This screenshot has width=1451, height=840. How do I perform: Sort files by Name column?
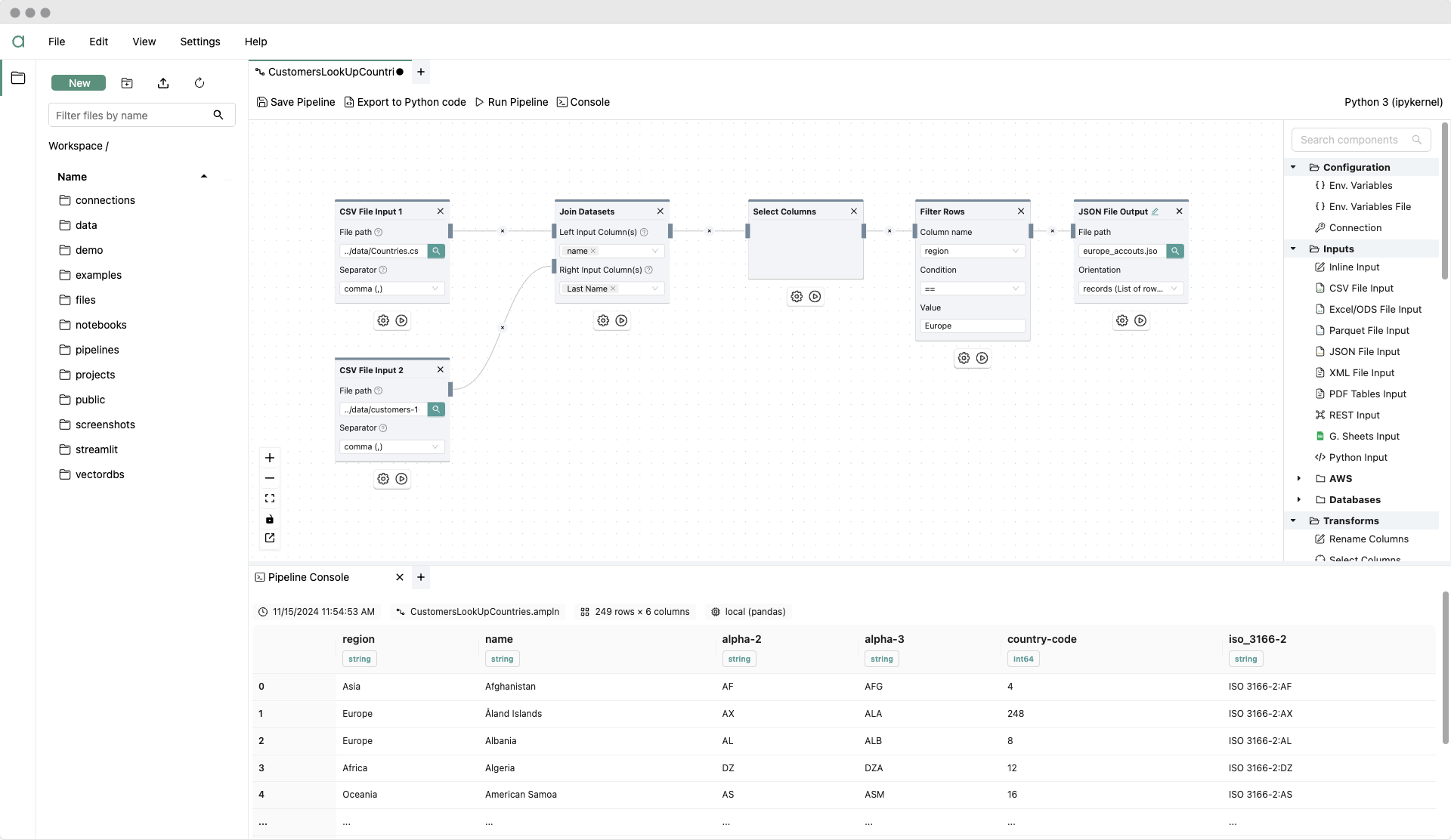click(72, 177)
